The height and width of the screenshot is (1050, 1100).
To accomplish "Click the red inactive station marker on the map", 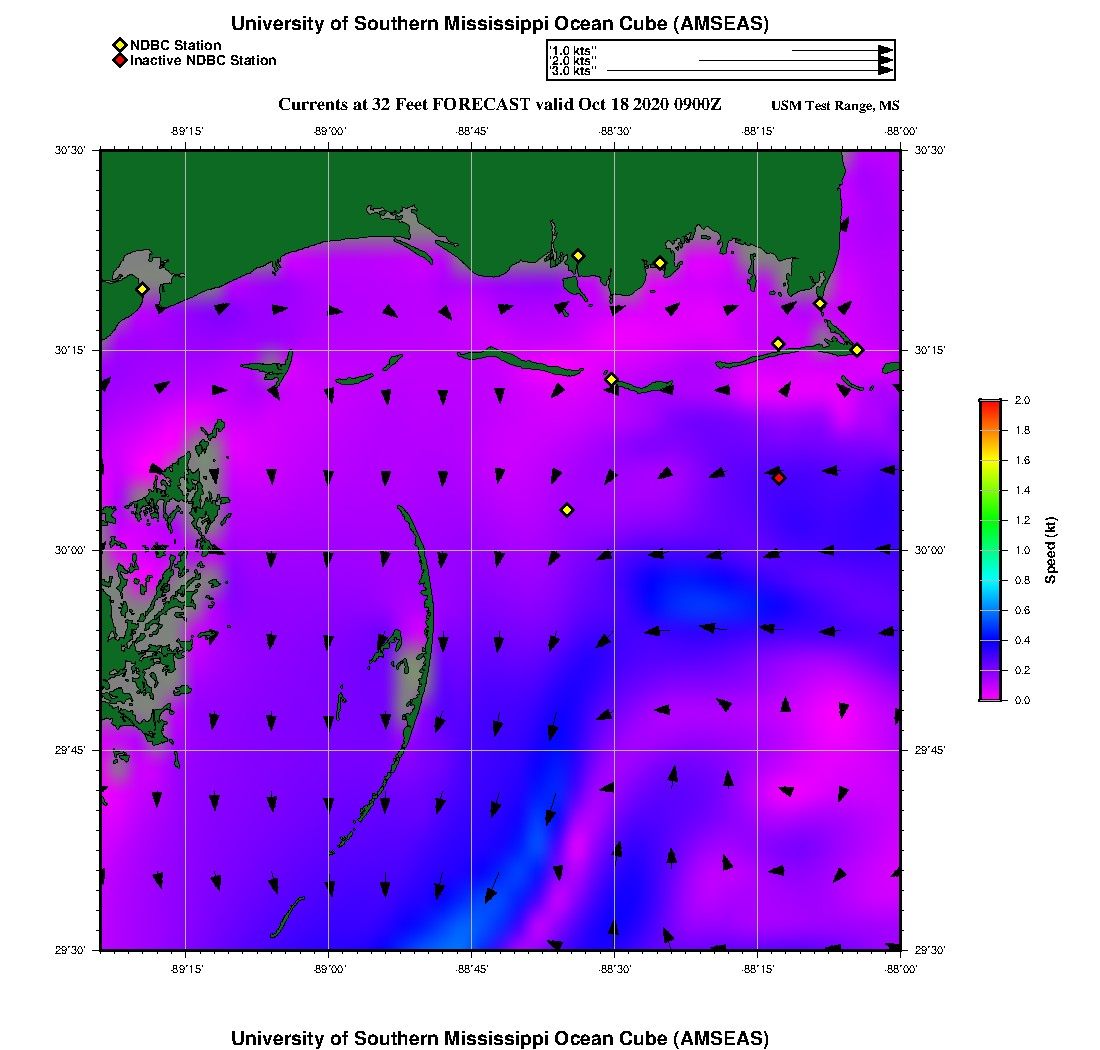I will (779, 478).
